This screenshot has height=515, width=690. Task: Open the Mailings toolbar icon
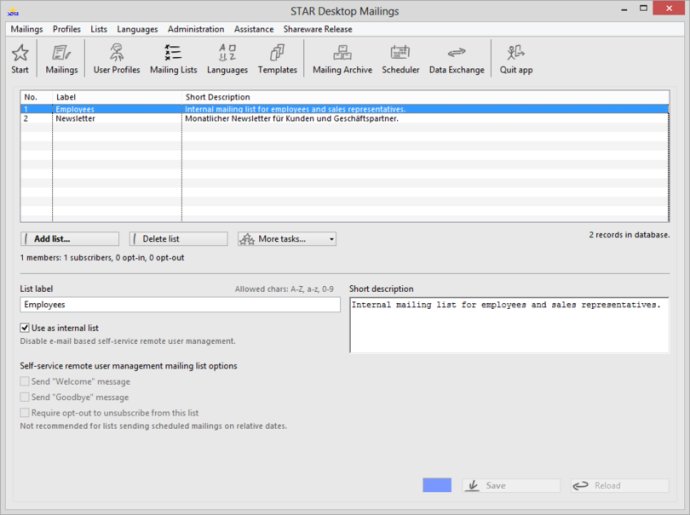[x=62, y=59]
